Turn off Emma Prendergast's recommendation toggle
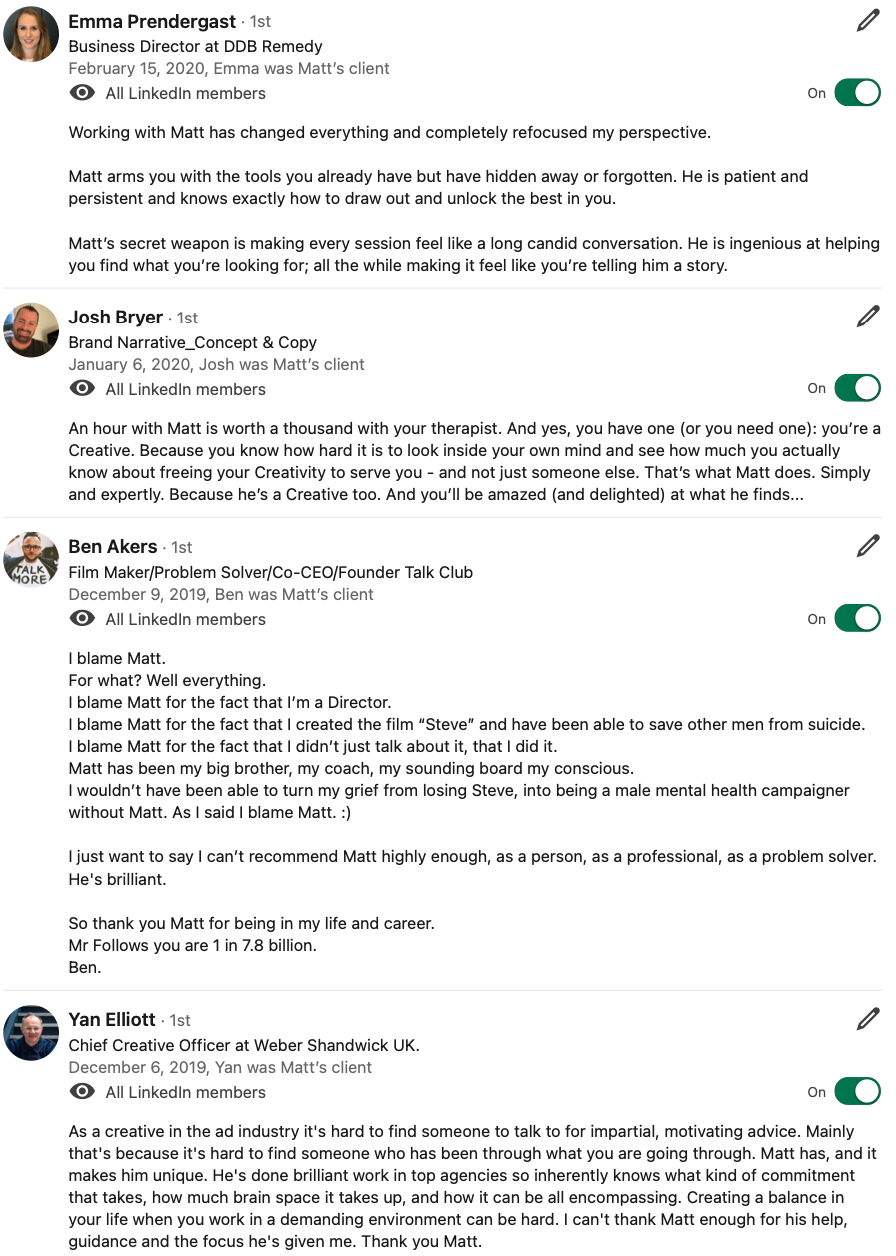Screen dimensions: 896x1256 pyautogui.click(x=857, y=93)
